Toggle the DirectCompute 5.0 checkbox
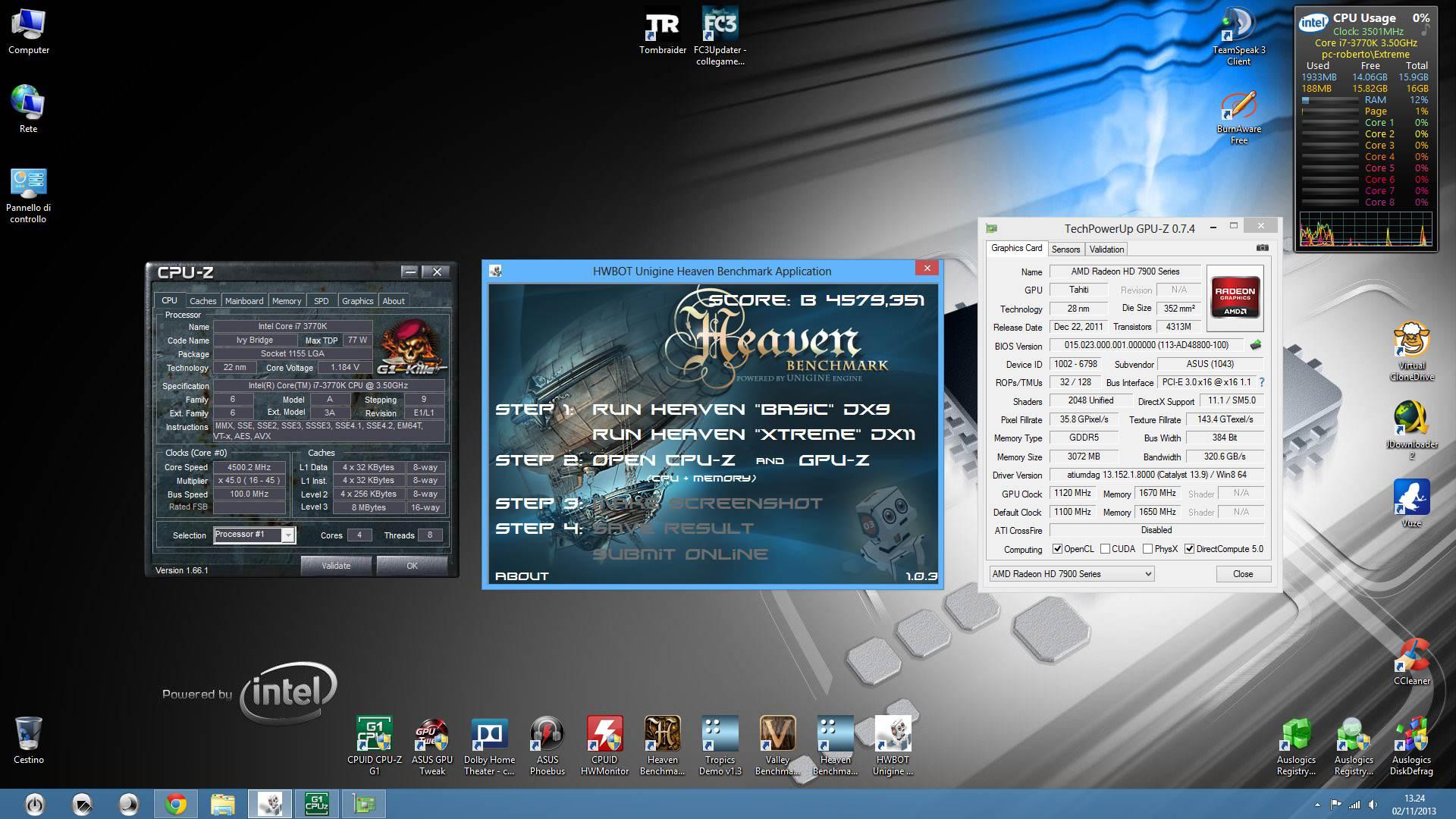Viewport: 1456px width, 819px height. click(x=1189, y=549)
